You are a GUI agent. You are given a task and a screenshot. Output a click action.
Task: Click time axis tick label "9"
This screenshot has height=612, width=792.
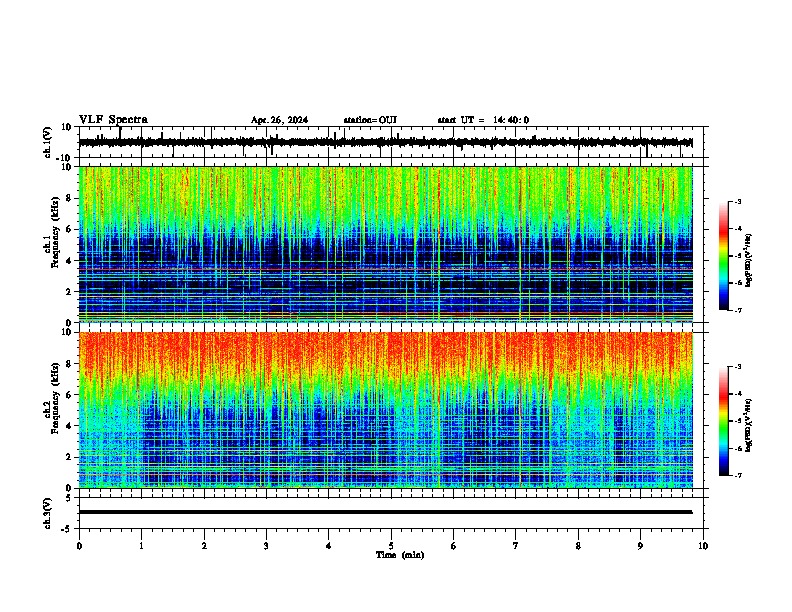click(x=640, y=546)
